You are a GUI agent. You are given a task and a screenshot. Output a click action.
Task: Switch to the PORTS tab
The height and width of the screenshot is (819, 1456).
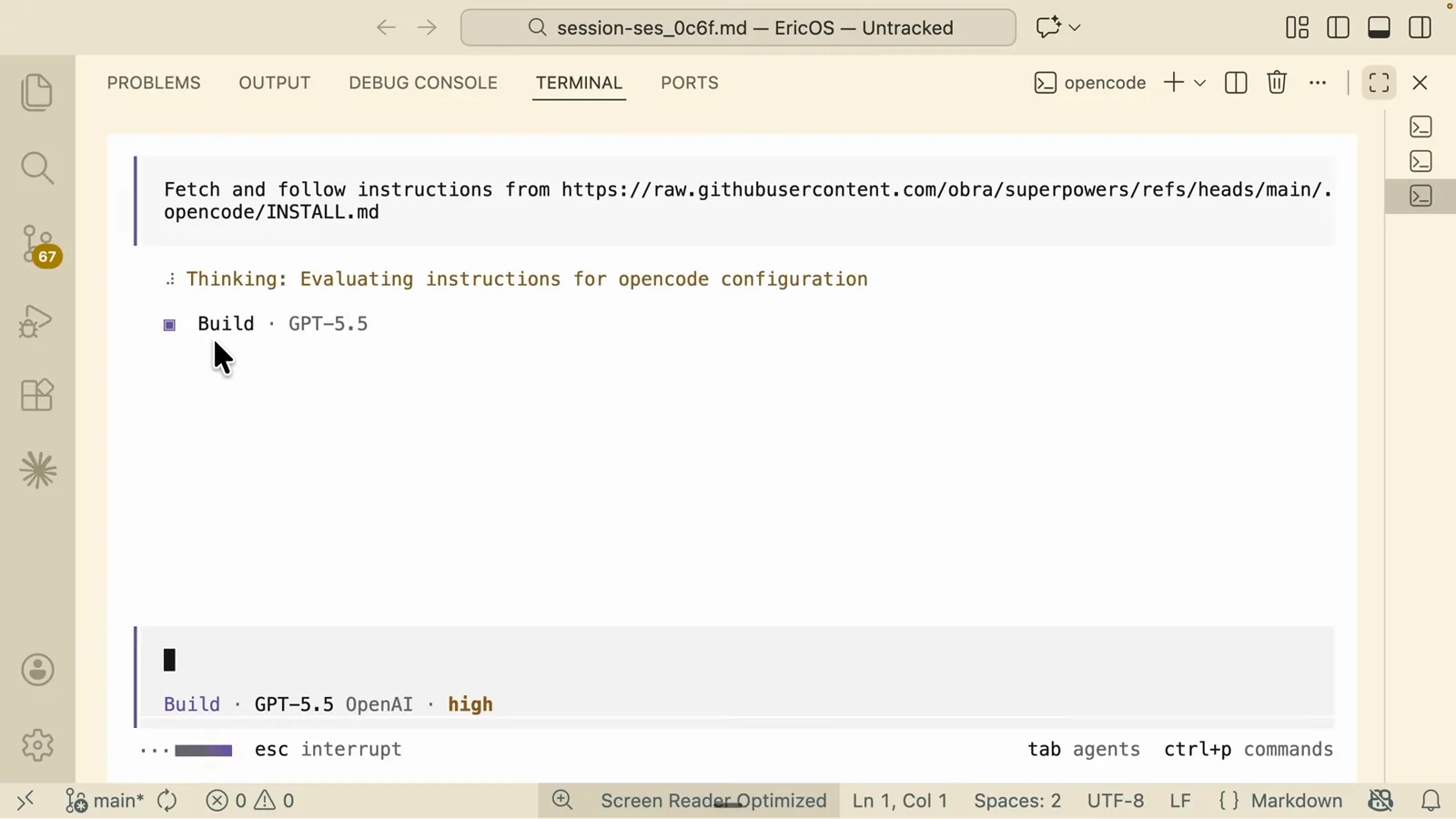click(690, 83)
